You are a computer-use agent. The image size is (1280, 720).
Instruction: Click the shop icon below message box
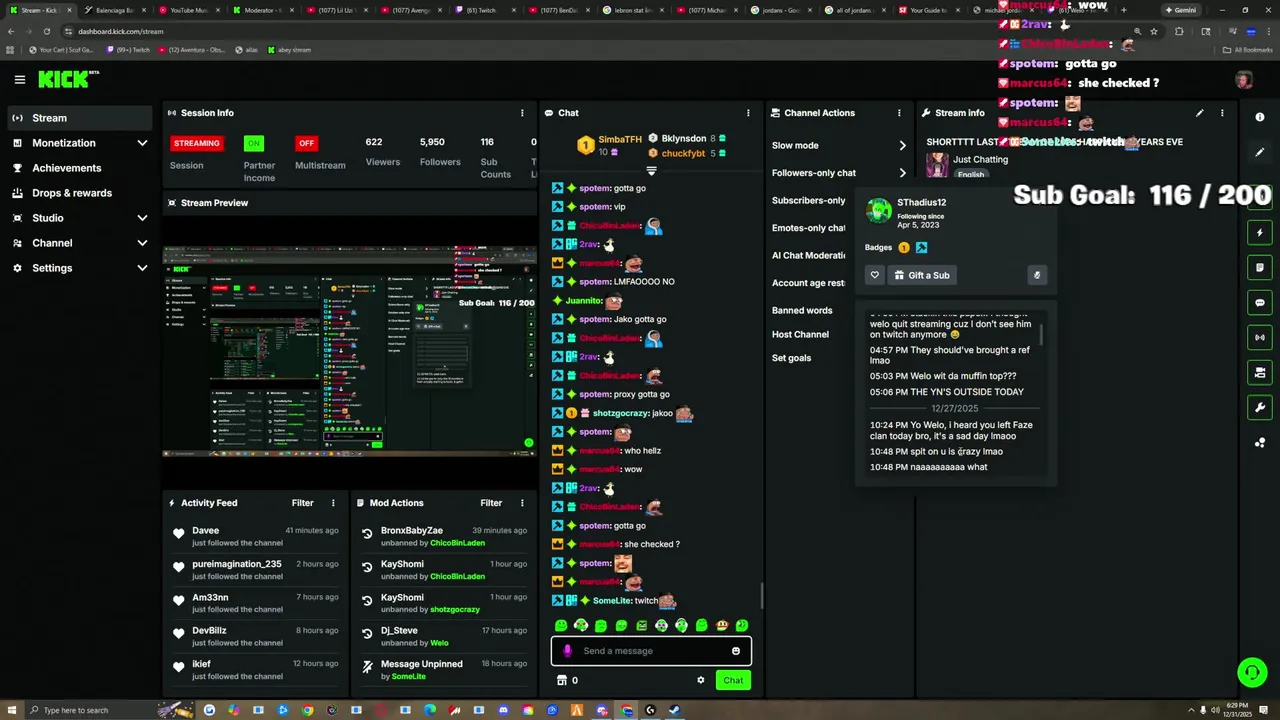click(x=561, y=680)
